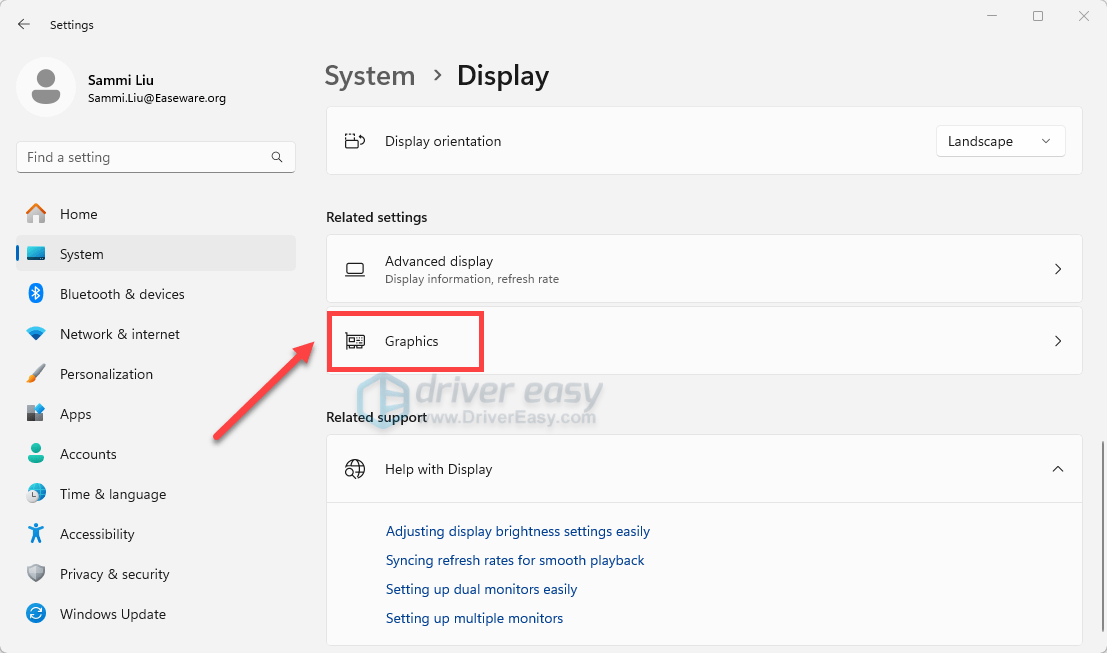Open Advanced display via its chevron arrow
Screen dimensions: 1107x653
click(x=1057, y=269)
